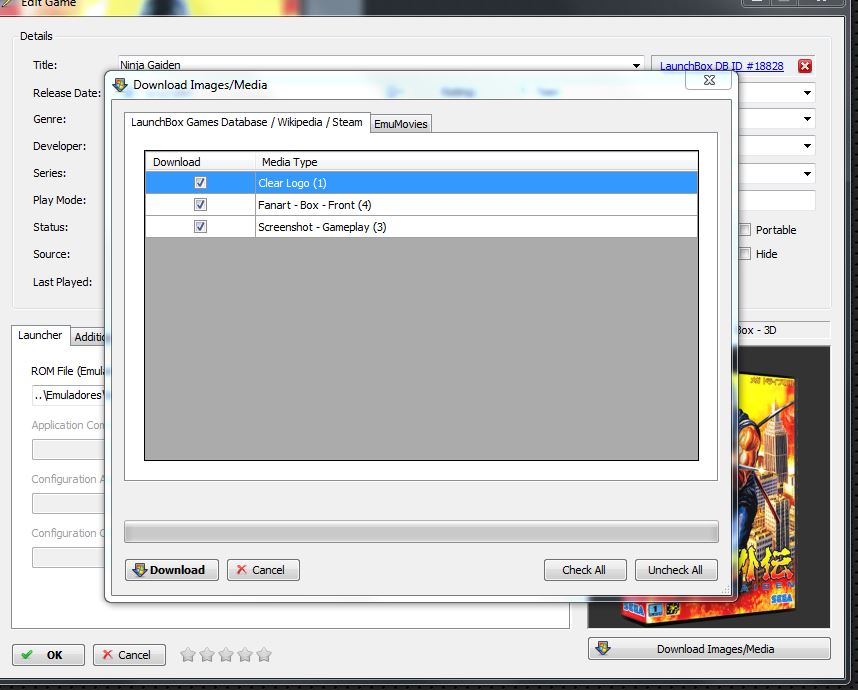
Task: Tick the Hide checkbox in Edit Game
Action: click(745, 254)
